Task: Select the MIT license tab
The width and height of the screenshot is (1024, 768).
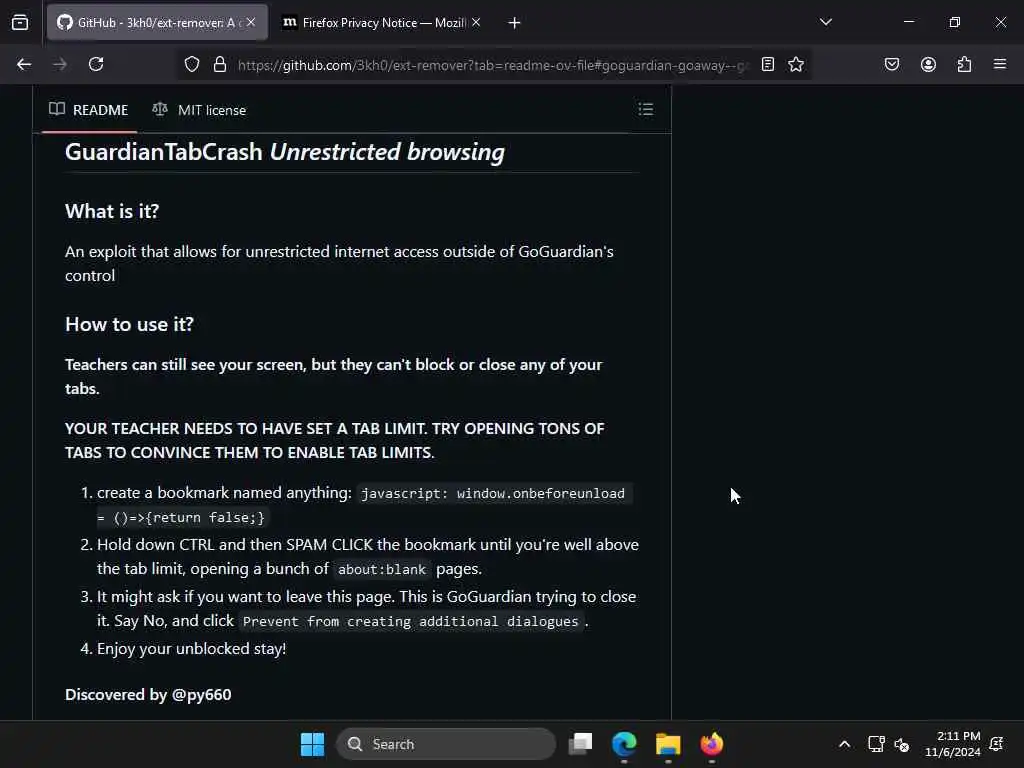Action: 199,110
